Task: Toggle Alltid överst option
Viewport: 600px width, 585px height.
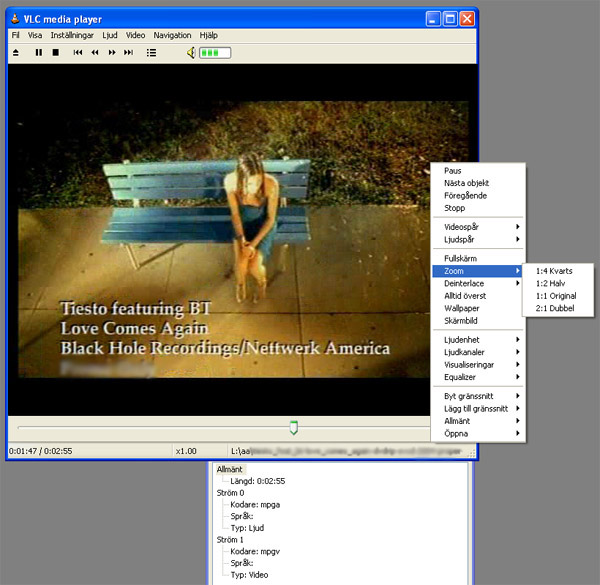Action: (x=478, y=296)
